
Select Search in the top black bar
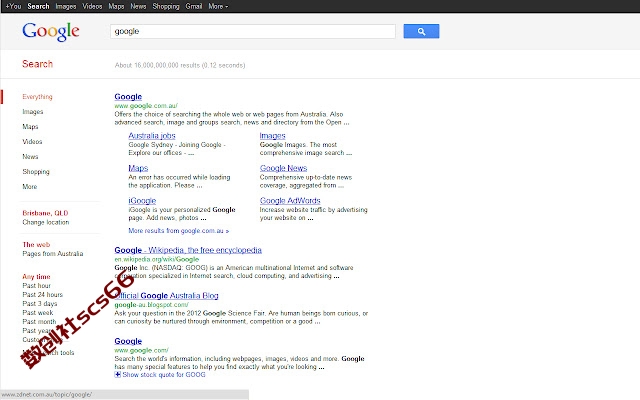point(38,6)
